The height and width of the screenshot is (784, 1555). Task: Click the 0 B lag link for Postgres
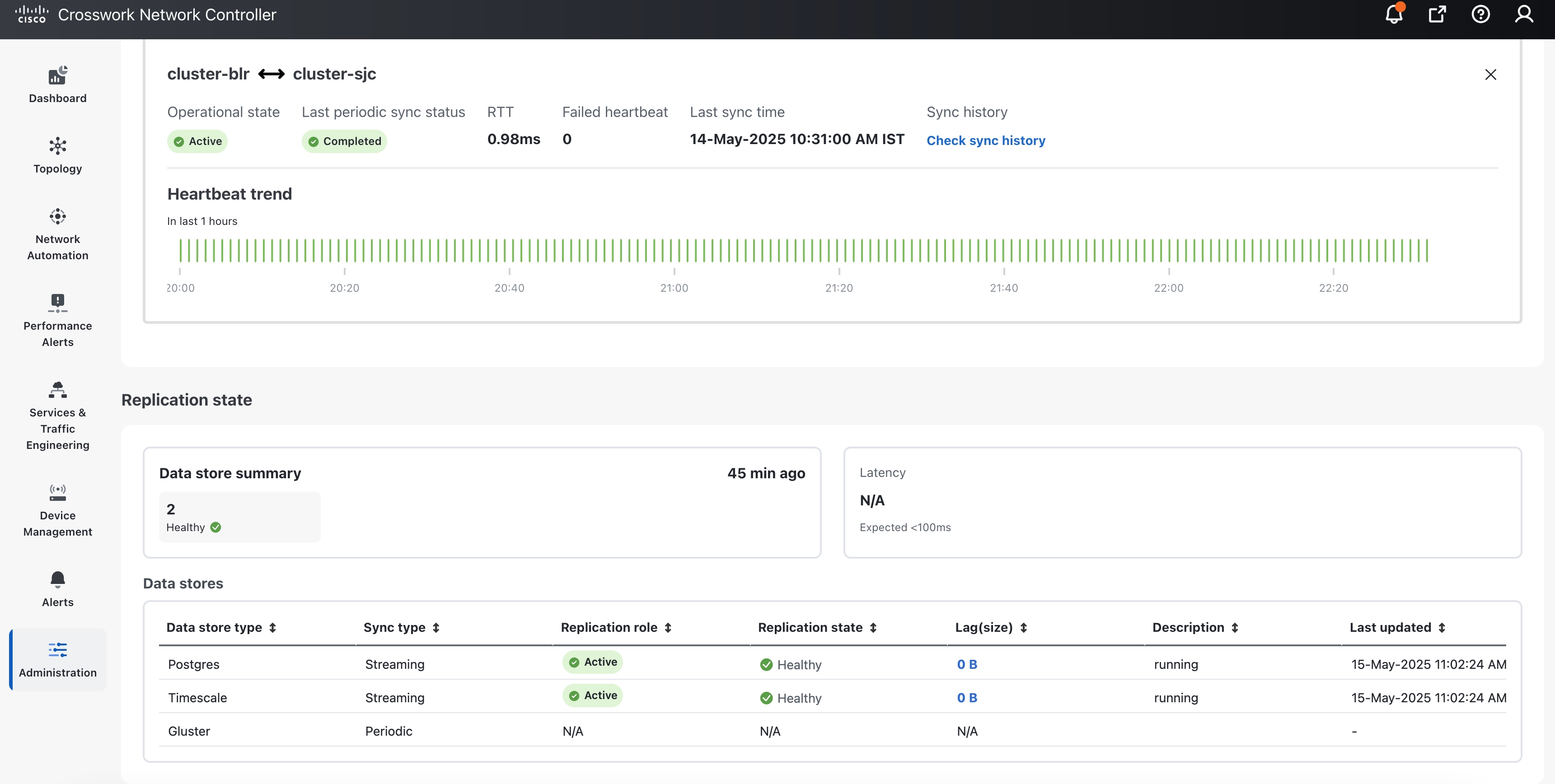pyautogui.click(x=967, y=664)
